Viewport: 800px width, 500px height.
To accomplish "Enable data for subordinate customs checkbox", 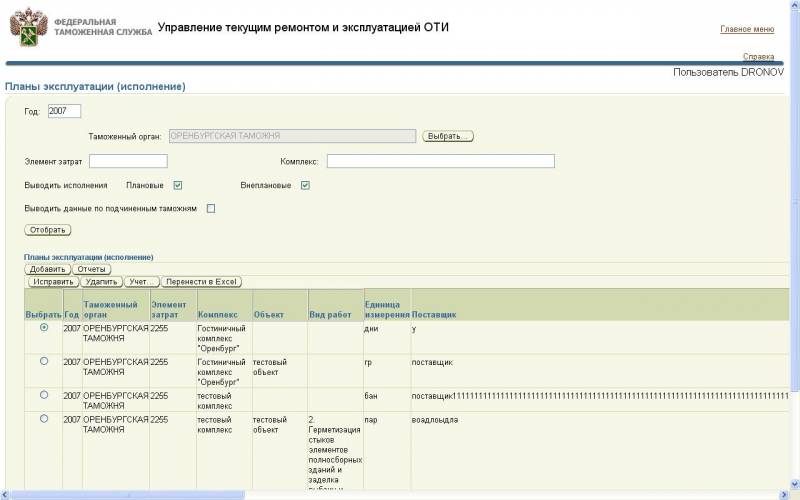I will click(x=211, y=209).
